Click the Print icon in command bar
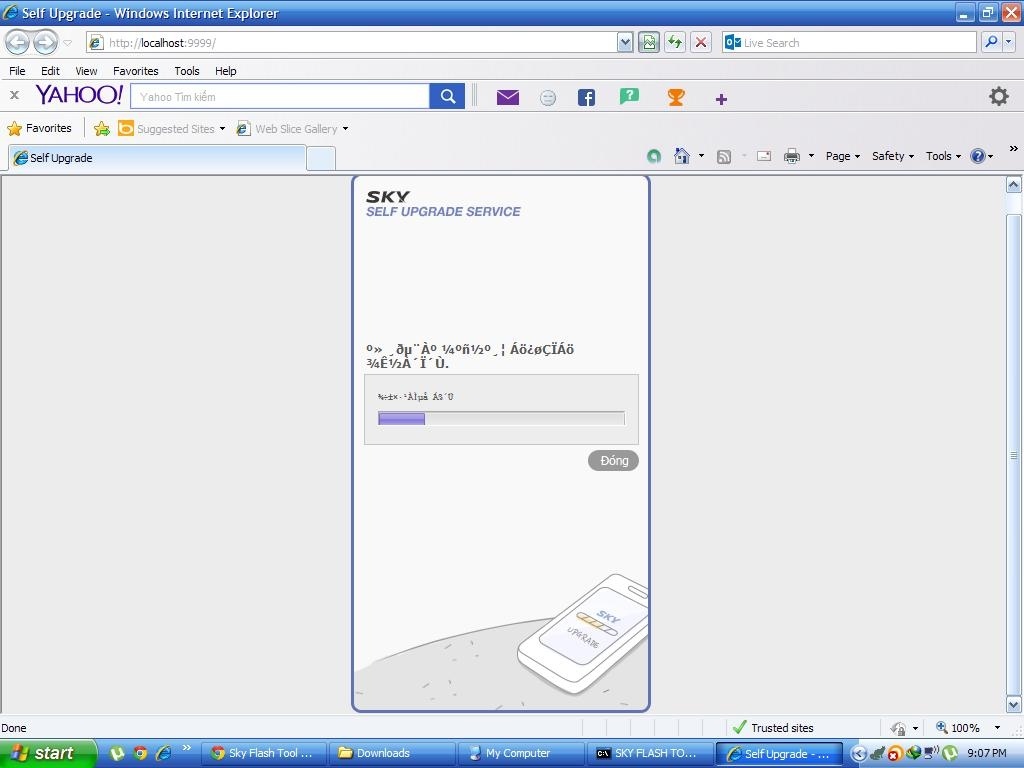1024x768 pixels. point(792,156)
